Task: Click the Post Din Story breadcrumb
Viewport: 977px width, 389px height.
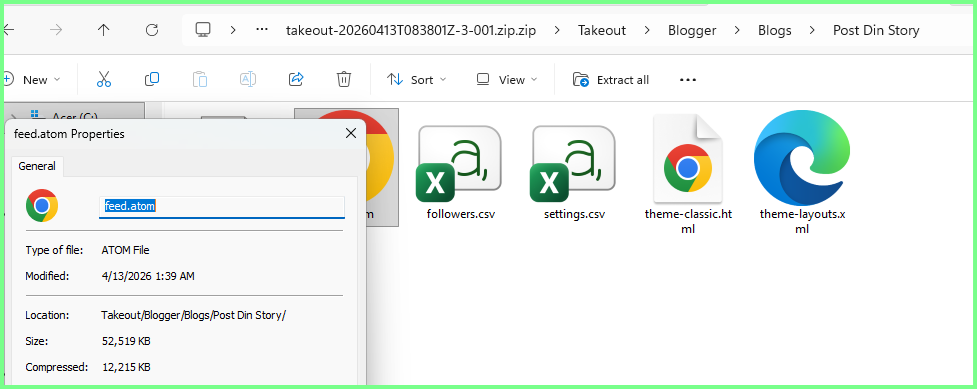Action: [876, 30]
